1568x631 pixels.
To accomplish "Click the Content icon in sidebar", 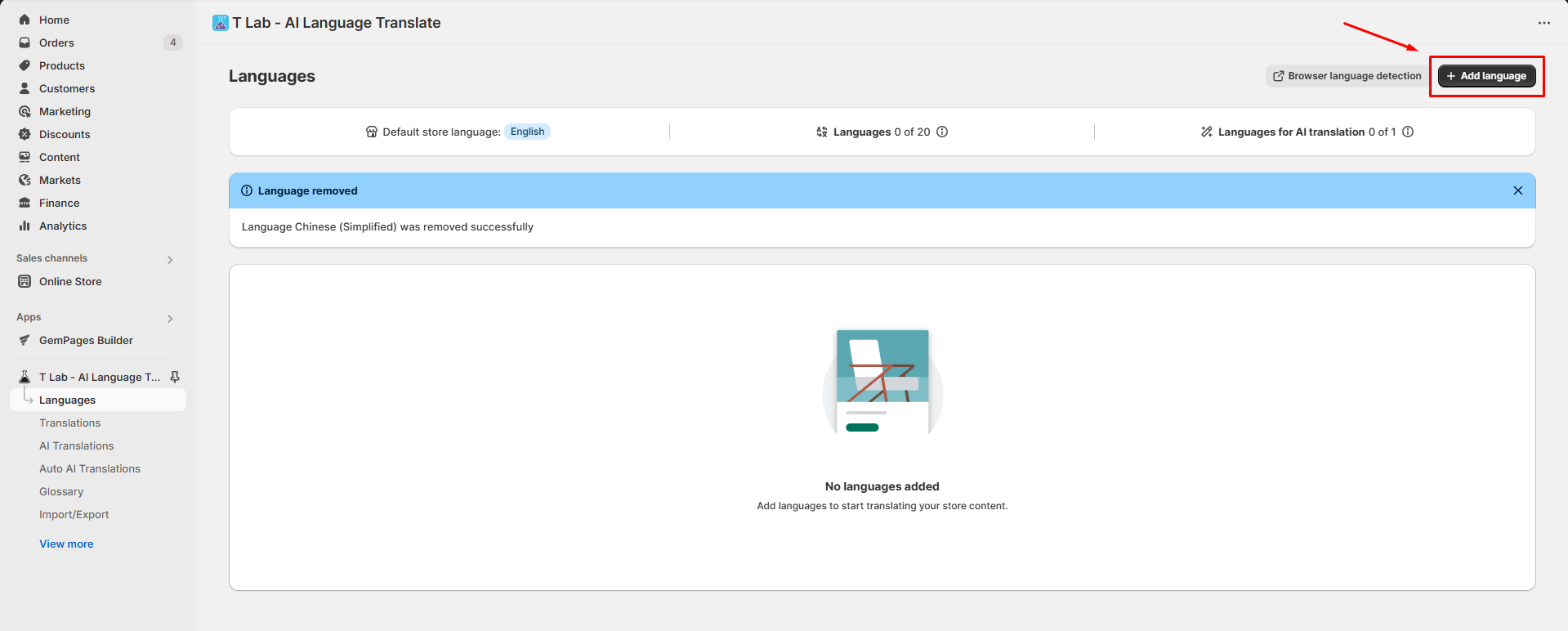I will coord(25,157).
